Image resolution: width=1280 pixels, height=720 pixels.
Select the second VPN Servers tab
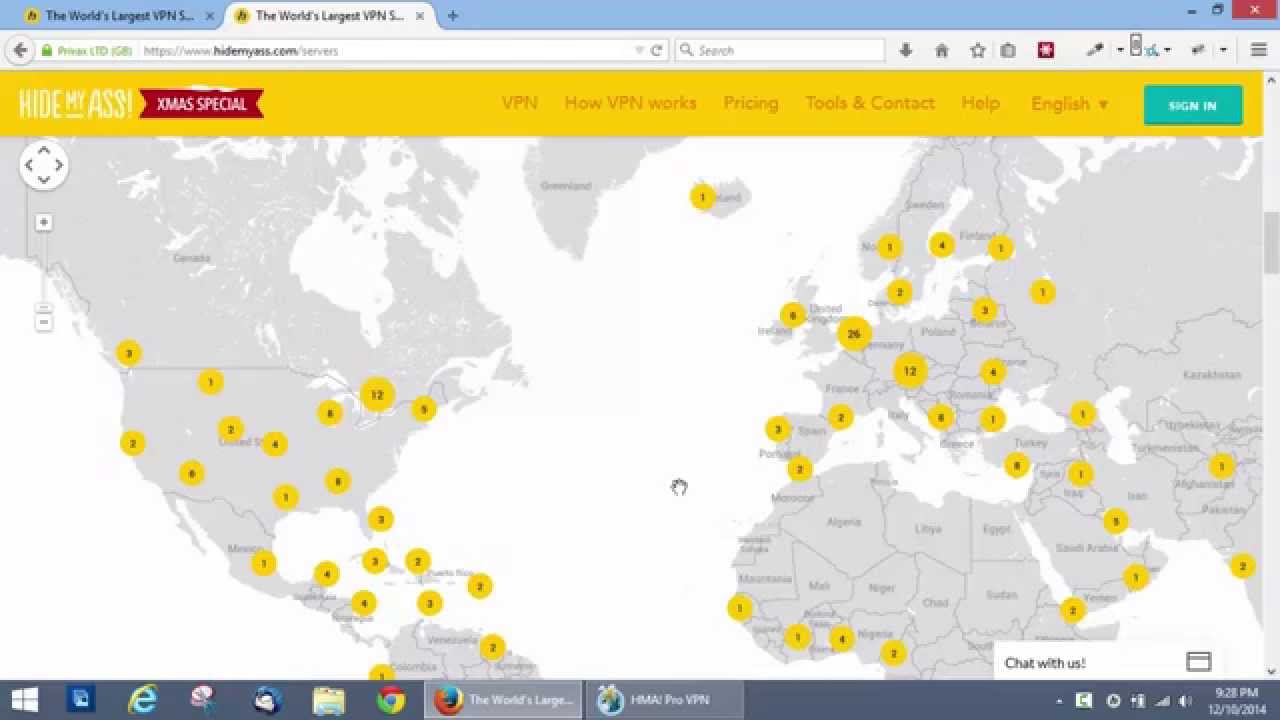click(330, 16)
